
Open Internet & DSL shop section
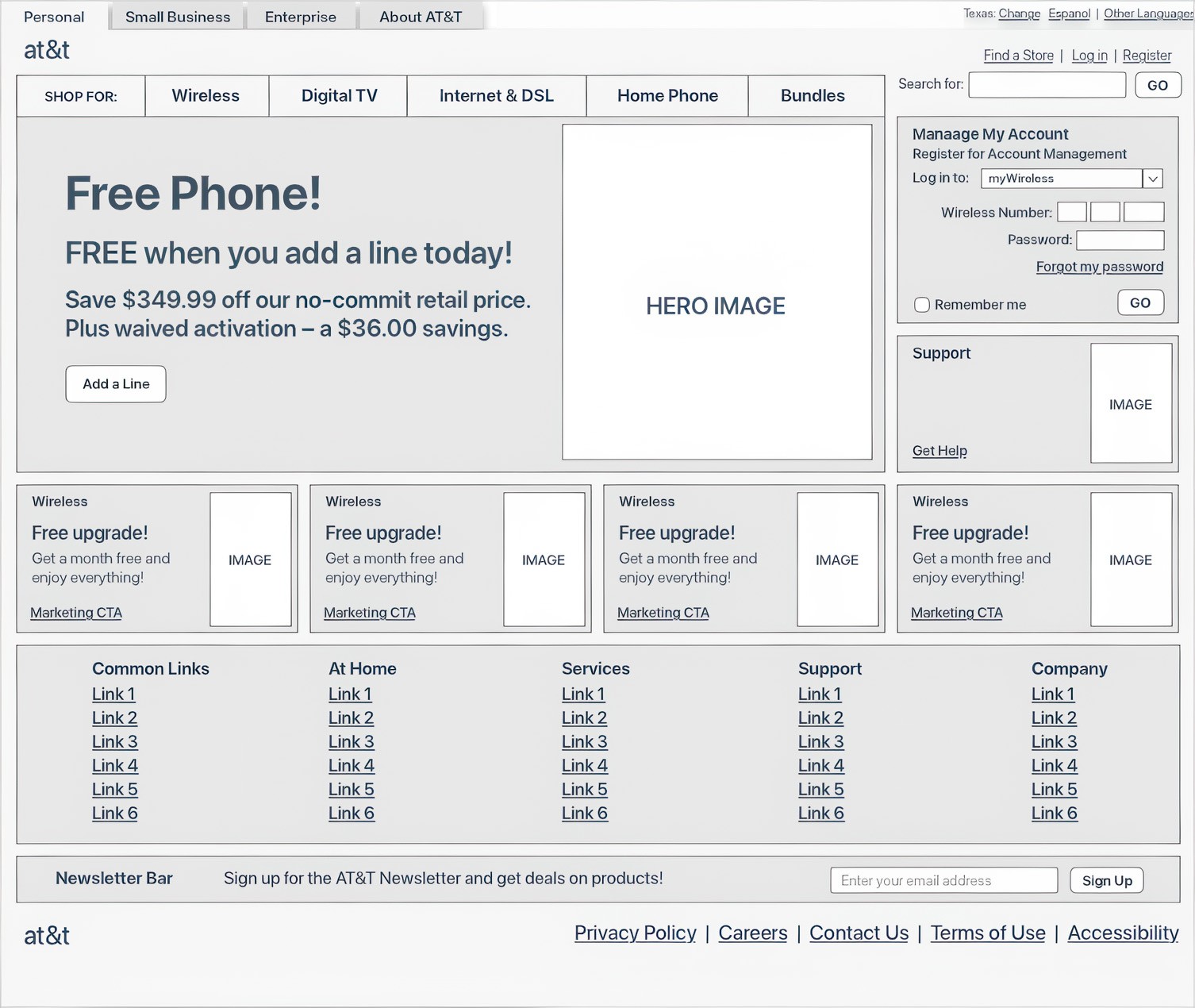[497, 96]
